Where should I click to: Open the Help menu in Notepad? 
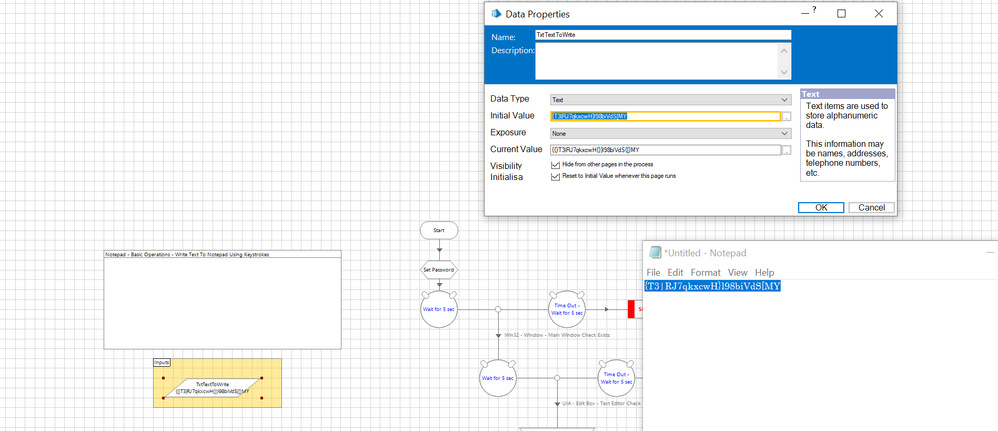click(x=764, y=272)
